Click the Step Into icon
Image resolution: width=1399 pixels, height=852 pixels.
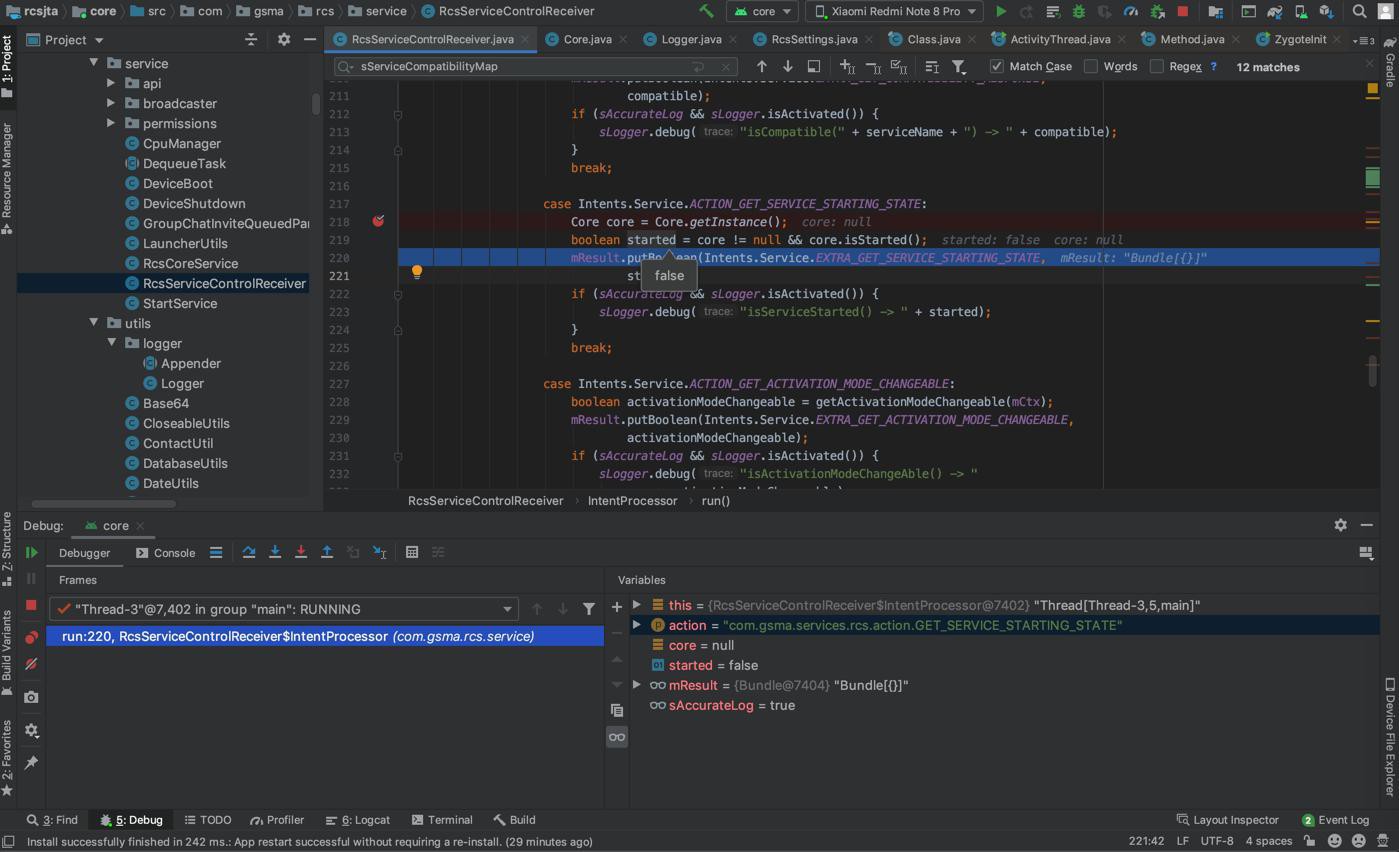point(275,552)
